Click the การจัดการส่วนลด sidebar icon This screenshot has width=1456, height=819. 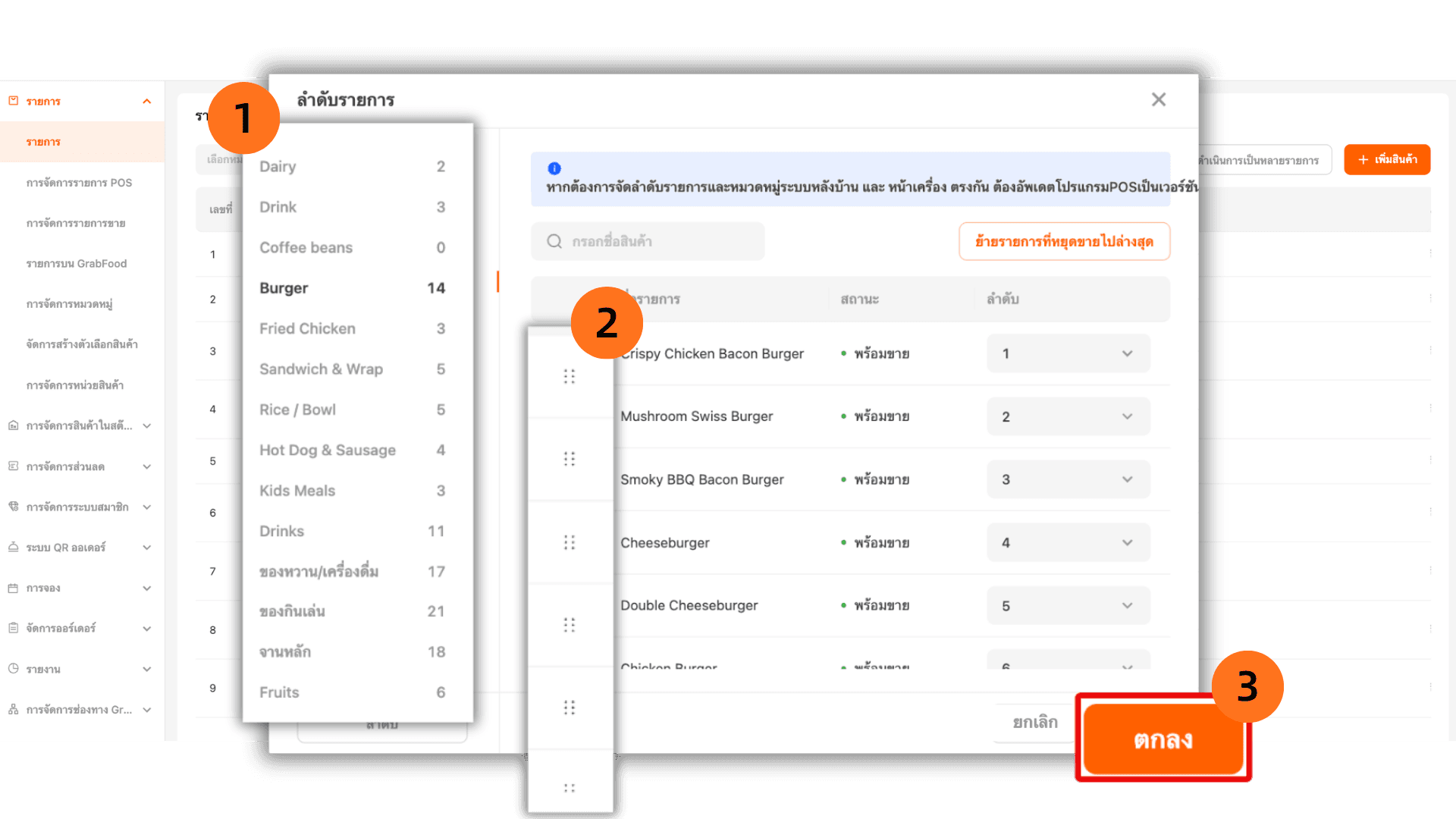[14, 466]
